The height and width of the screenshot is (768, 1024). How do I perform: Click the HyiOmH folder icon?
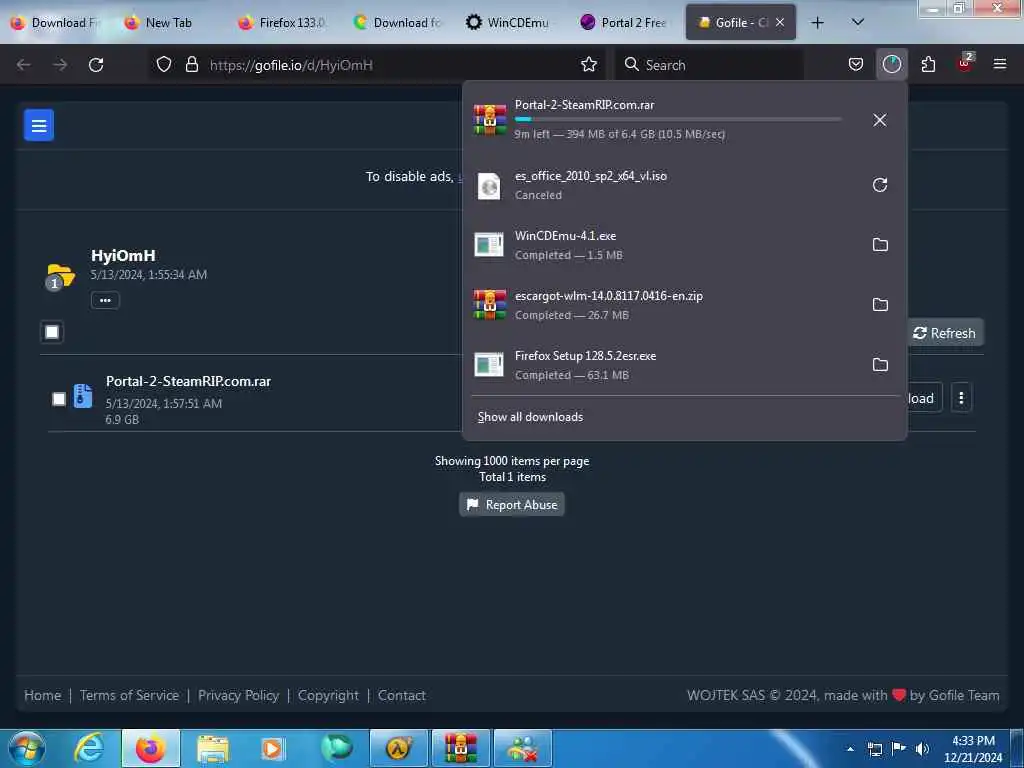[x=60, y=277]
